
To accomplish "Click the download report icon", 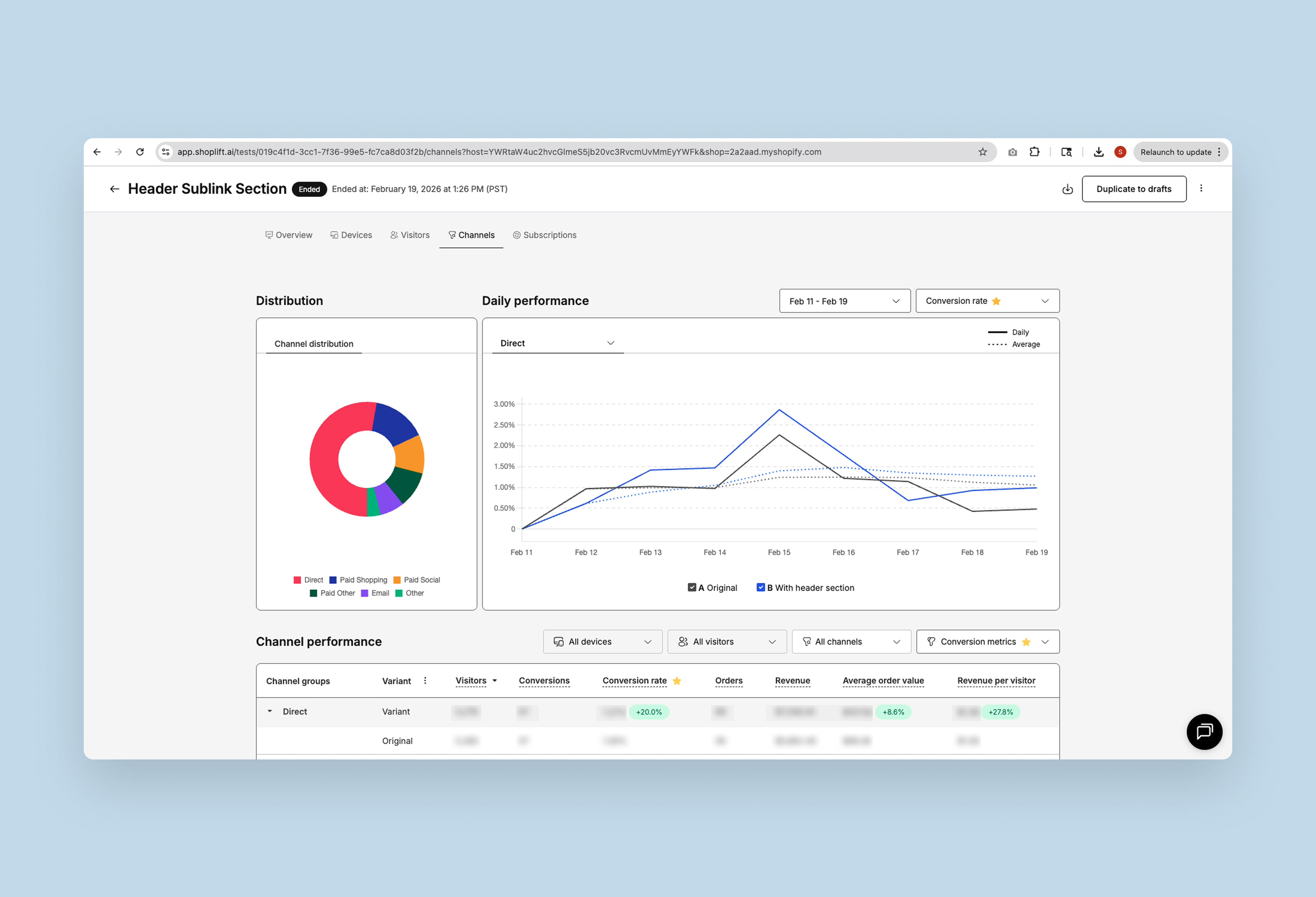I will [1067, 189].
